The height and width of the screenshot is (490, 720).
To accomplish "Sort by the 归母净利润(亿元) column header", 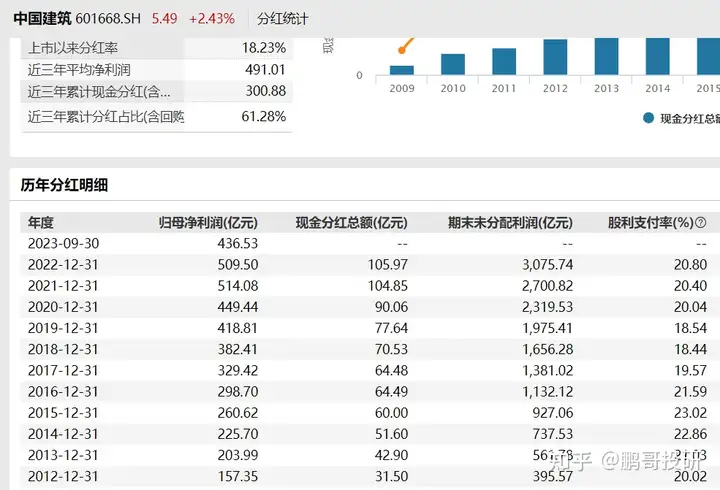I will point(208,223).
